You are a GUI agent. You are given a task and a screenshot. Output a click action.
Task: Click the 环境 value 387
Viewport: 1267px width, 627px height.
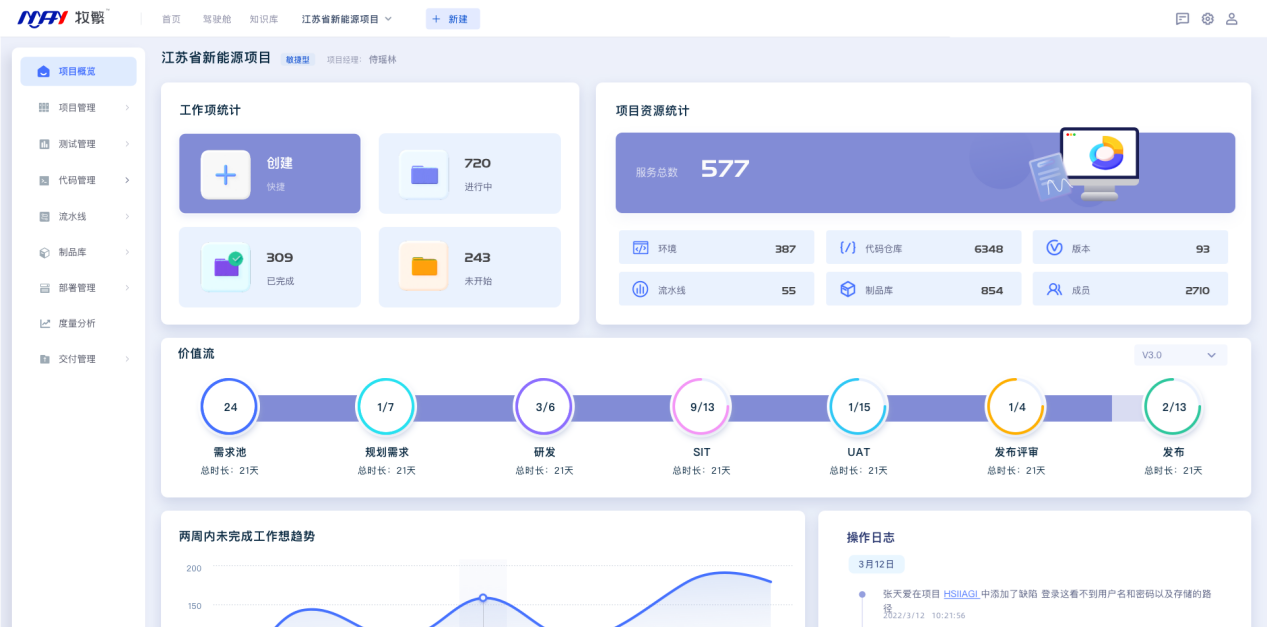(785, 249)
